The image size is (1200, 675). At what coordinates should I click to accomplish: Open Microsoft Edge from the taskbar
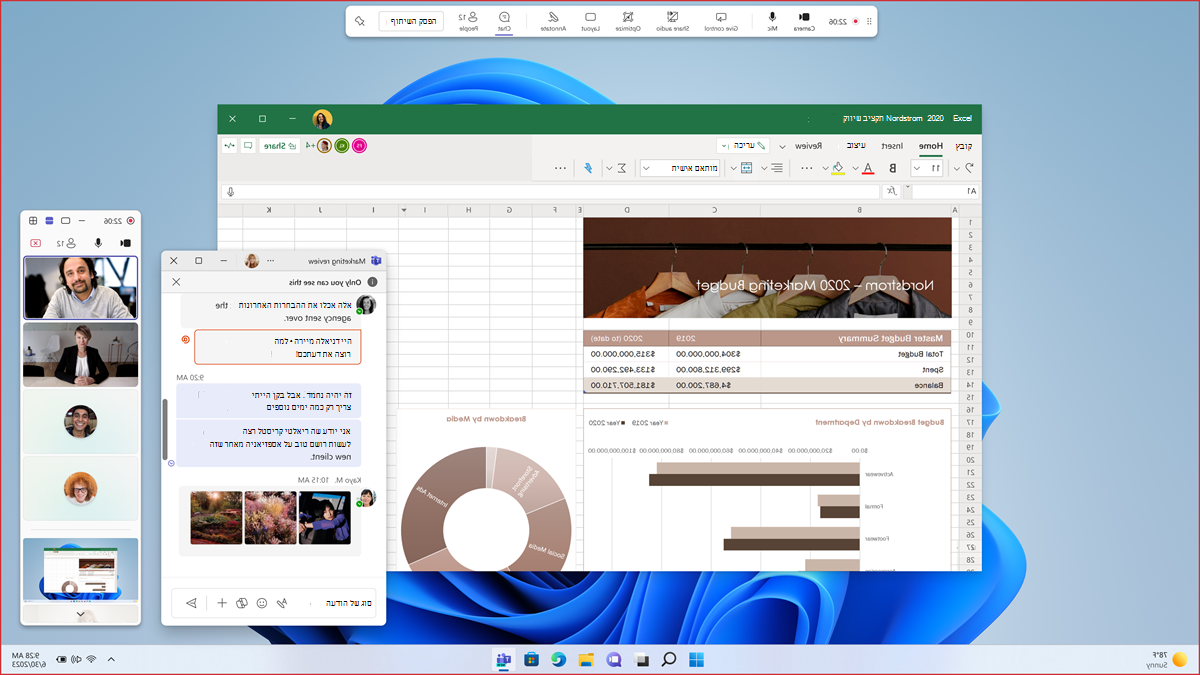pyautogui.click(x=559, y=659)
